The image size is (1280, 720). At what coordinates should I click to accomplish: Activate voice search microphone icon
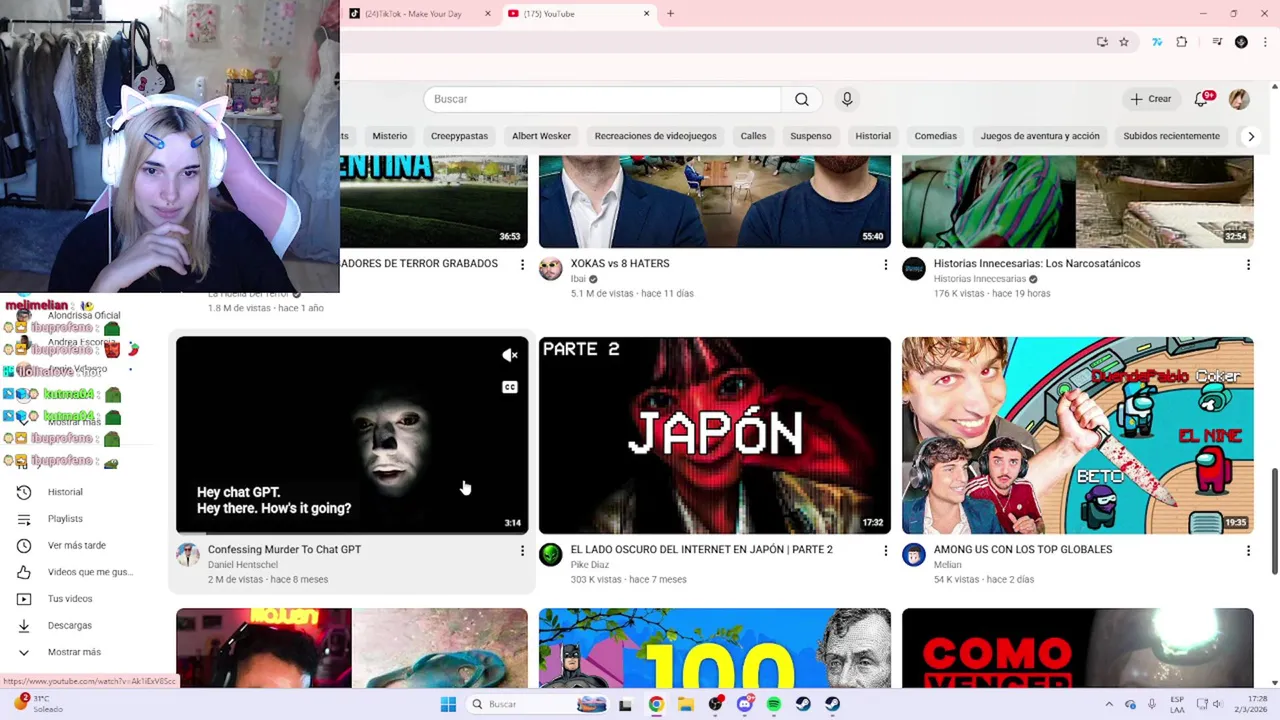(x=847, y=99)
